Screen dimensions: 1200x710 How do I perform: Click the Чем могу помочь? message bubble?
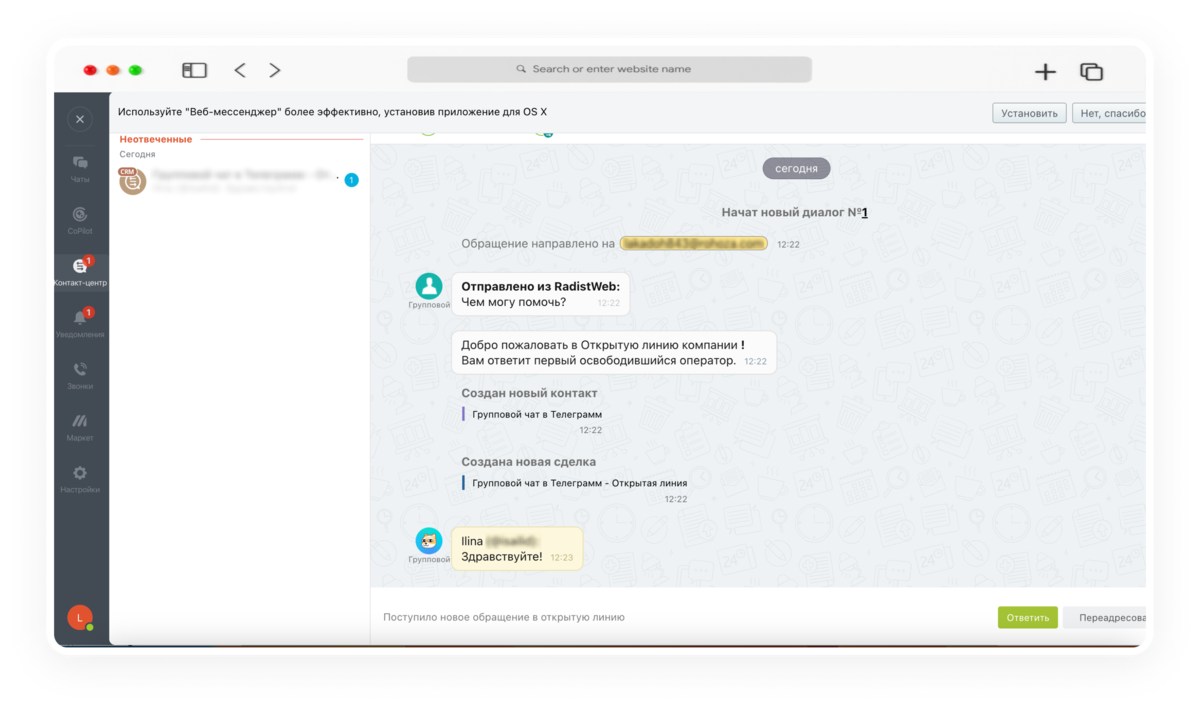click(541, 294)
